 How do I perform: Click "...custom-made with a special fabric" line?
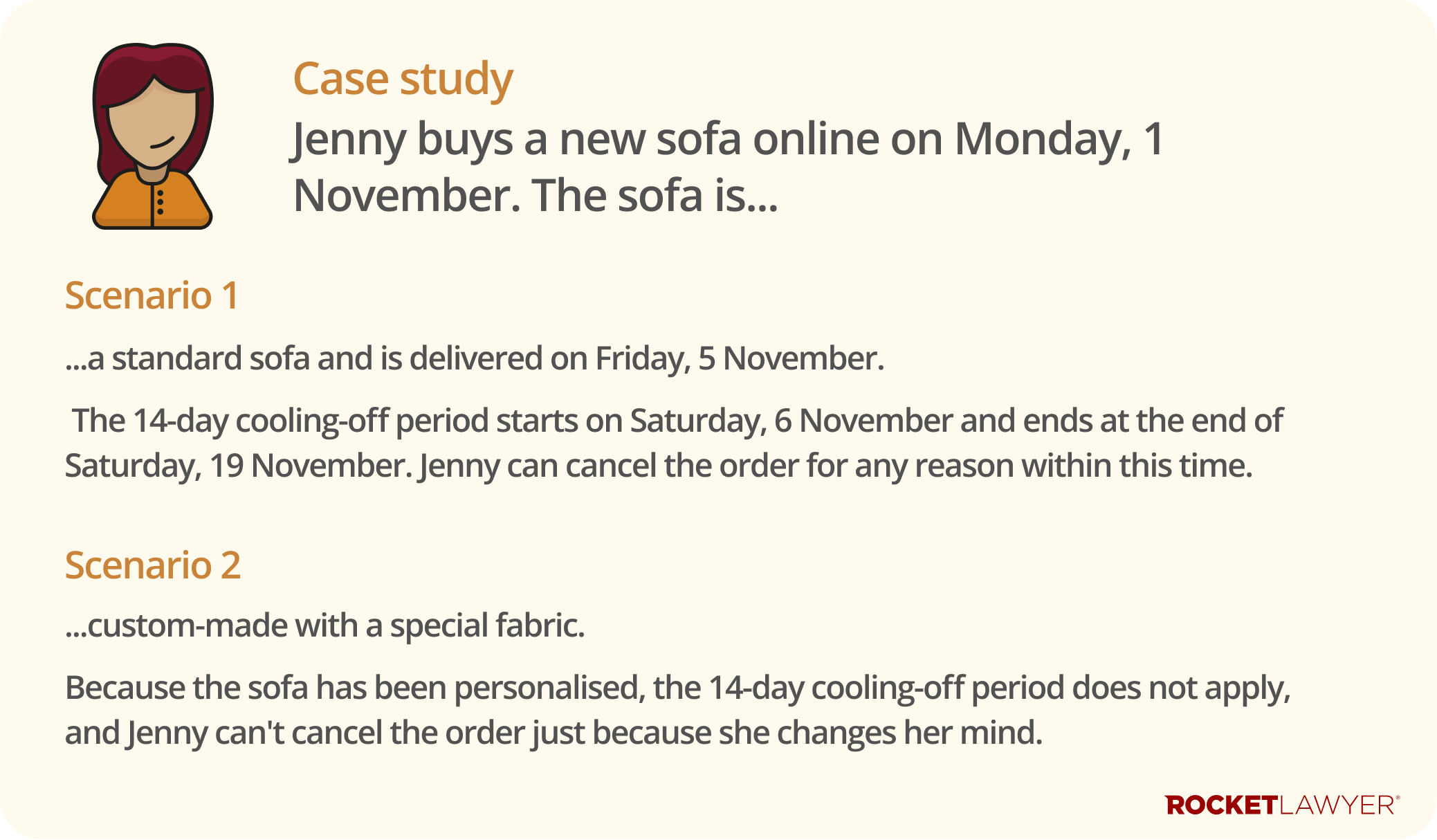tap(324, 626)
